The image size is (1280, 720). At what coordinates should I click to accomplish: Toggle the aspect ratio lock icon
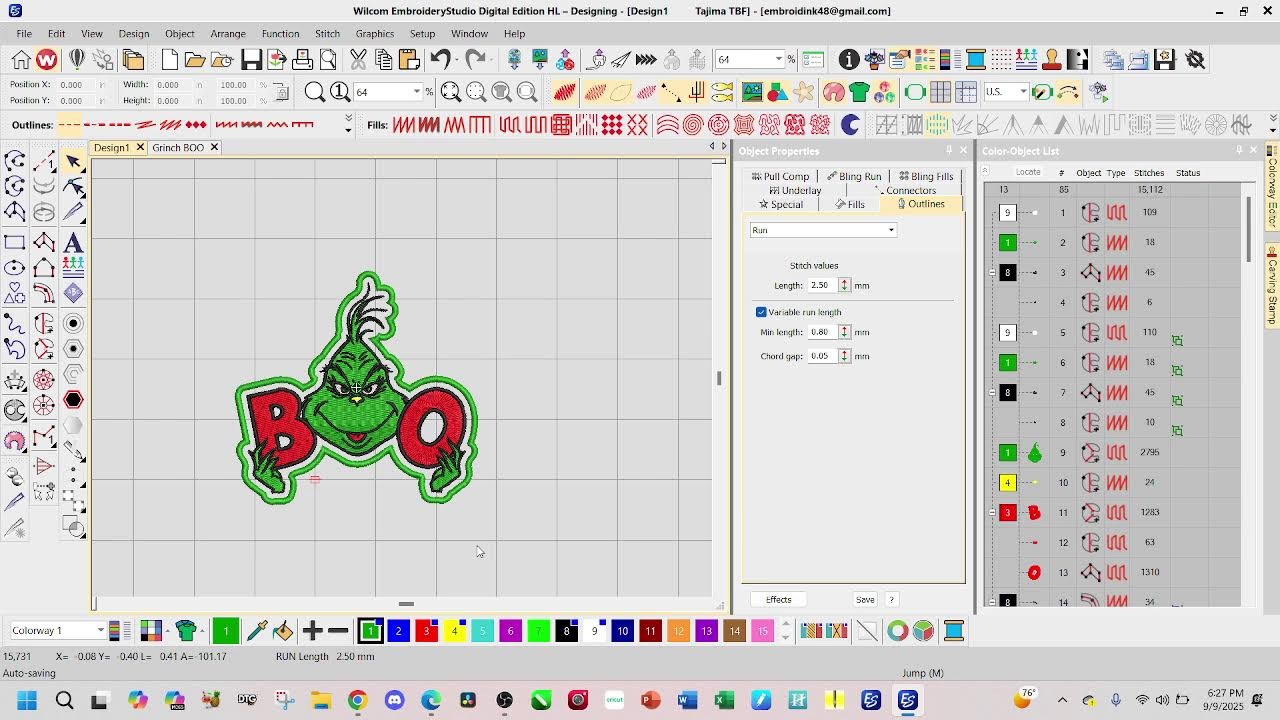282,93
